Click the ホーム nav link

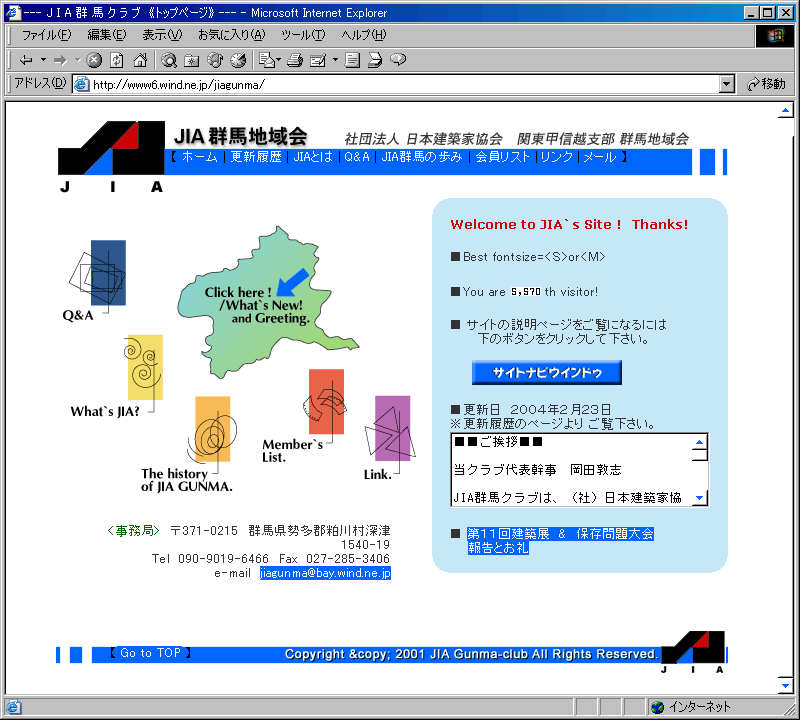tap(199, 157)
